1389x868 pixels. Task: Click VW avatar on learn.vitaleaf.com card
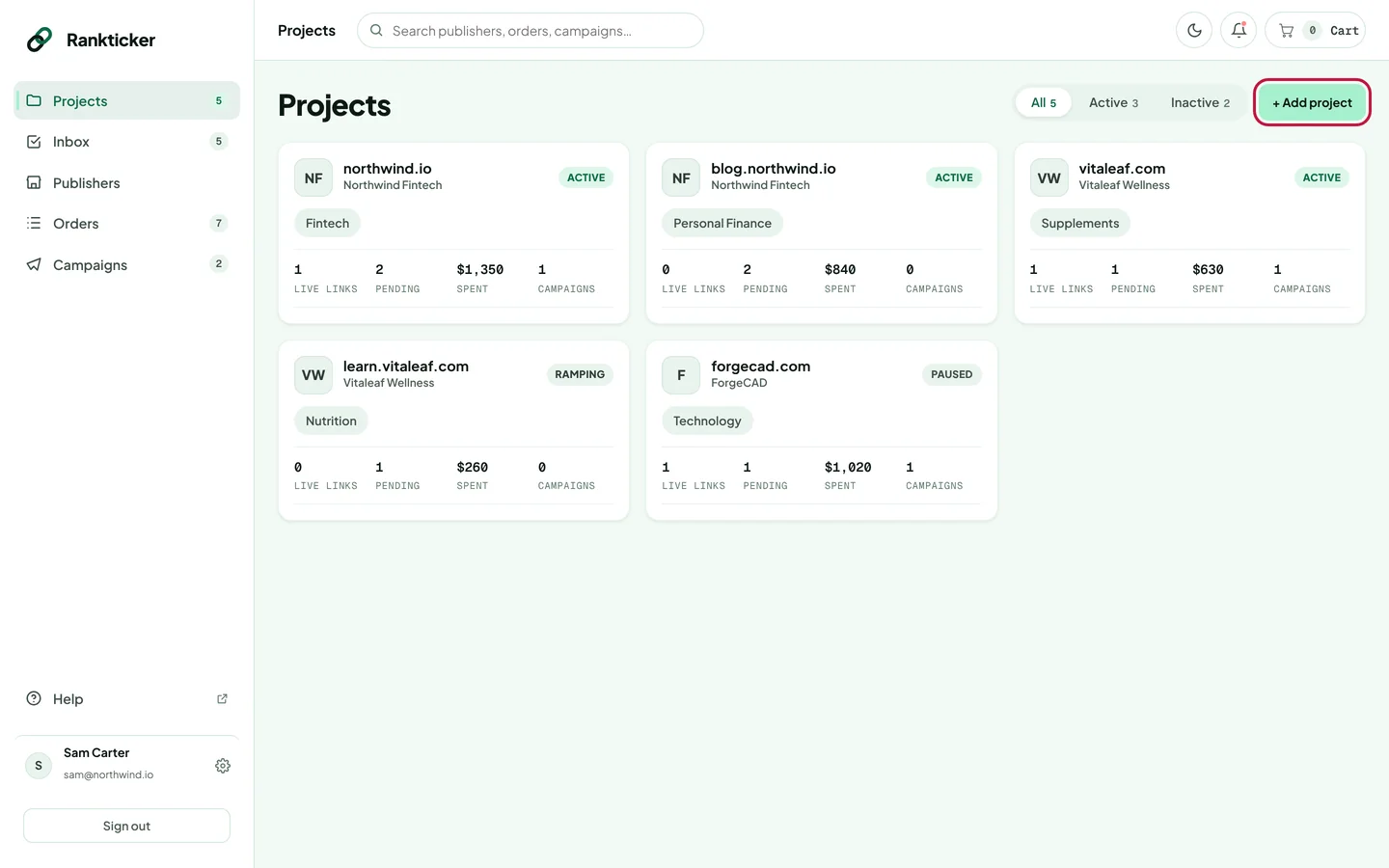pos(313,375)
